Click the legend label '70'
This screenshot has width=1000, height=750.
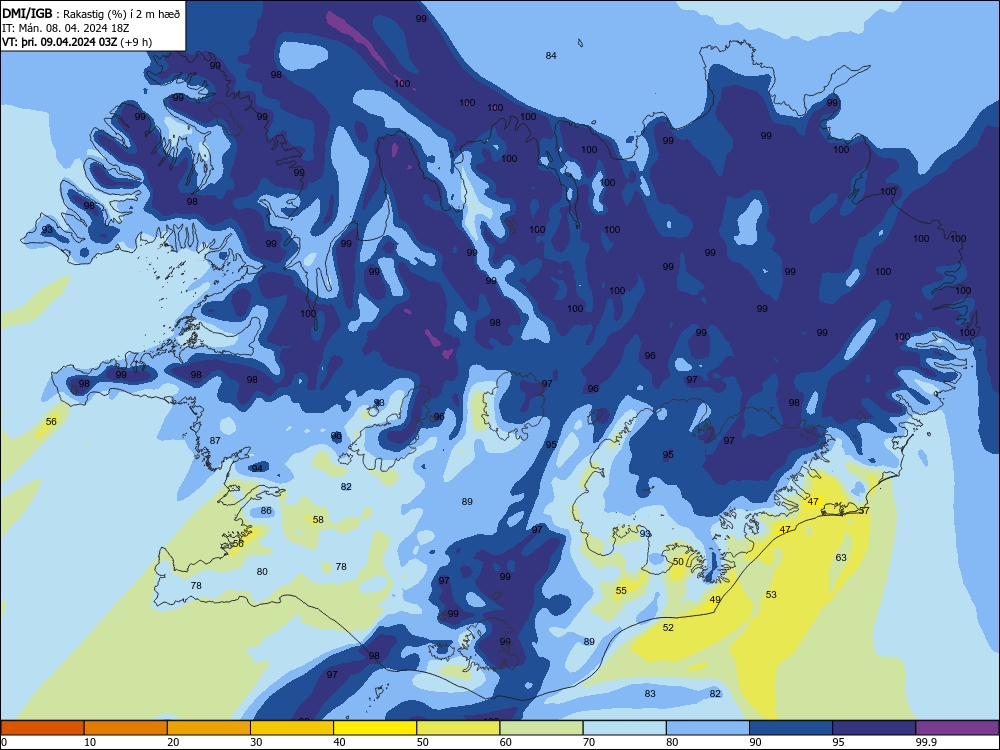pos(589,742)
